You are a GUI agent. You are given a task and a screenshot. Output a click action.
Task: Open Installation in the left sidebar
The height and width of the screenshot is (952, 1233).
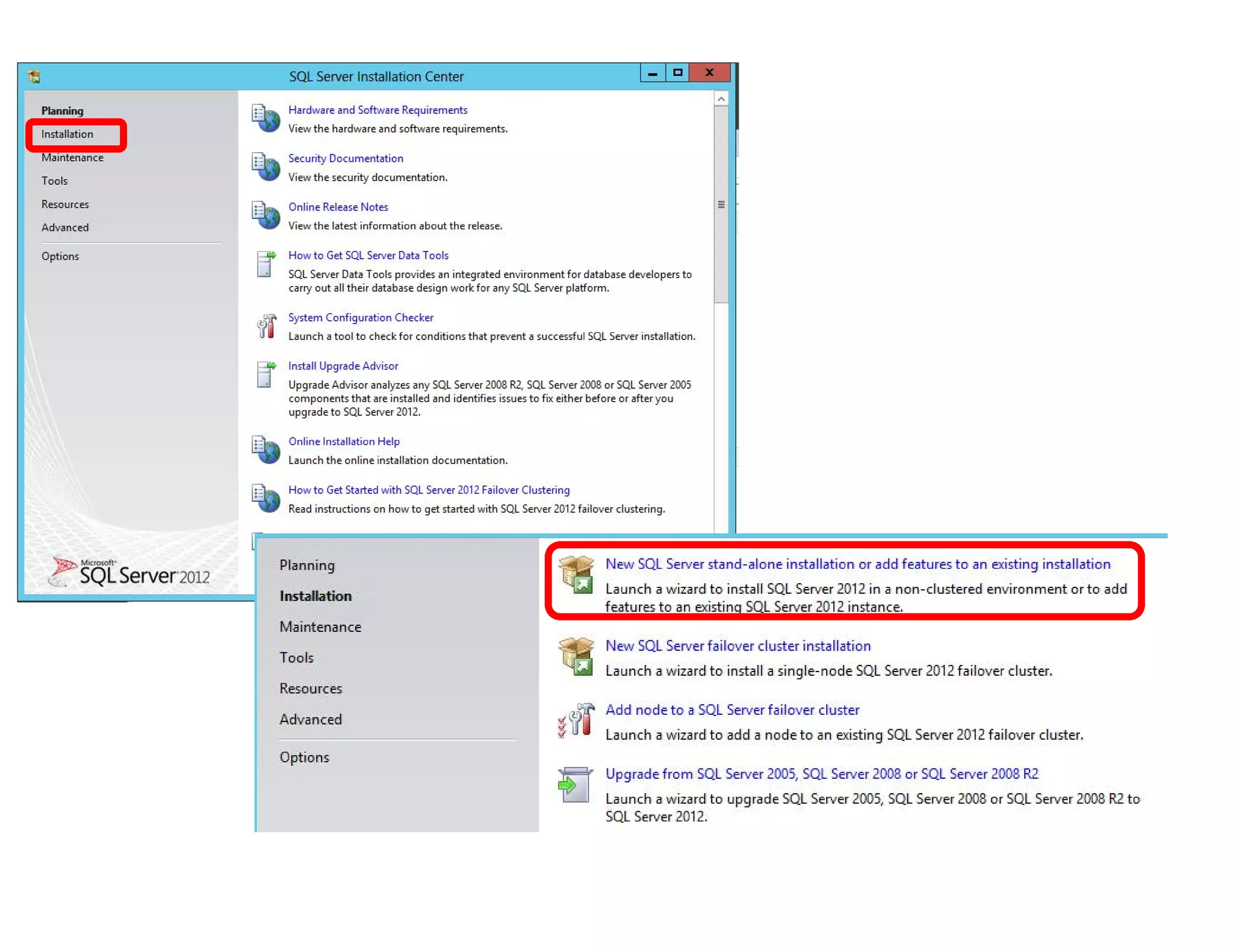point(67,134)
